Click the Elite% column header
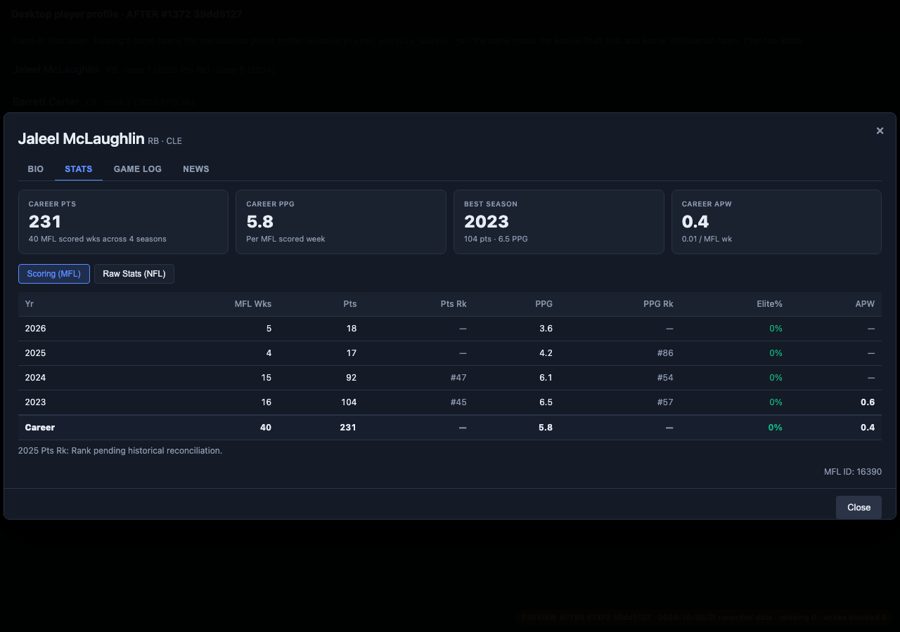900x632 pixels. click(x=770, y=304)
